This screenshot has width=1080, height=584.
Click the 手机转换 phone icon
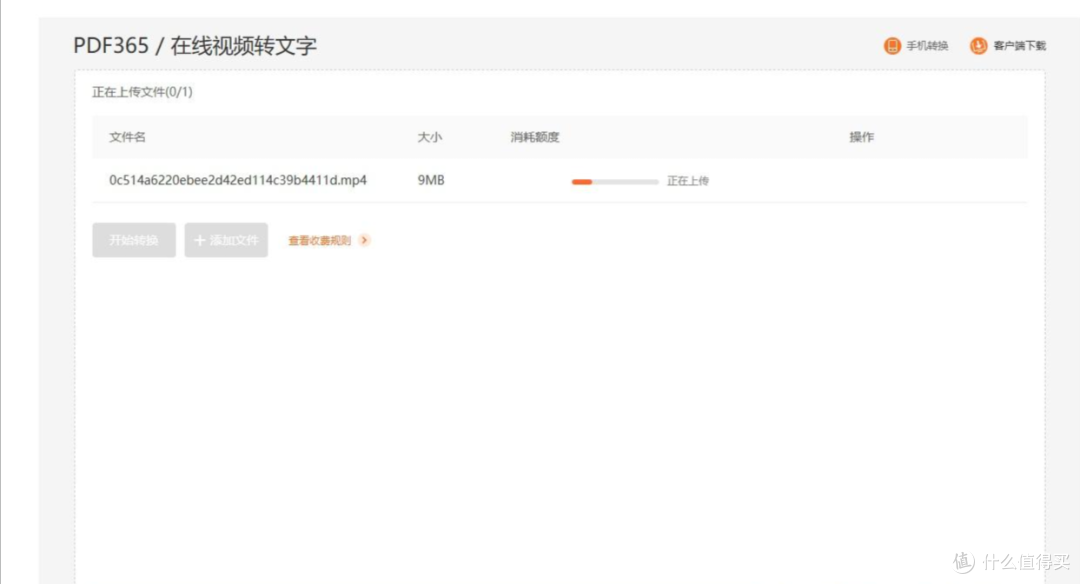(x=892, y=46)
